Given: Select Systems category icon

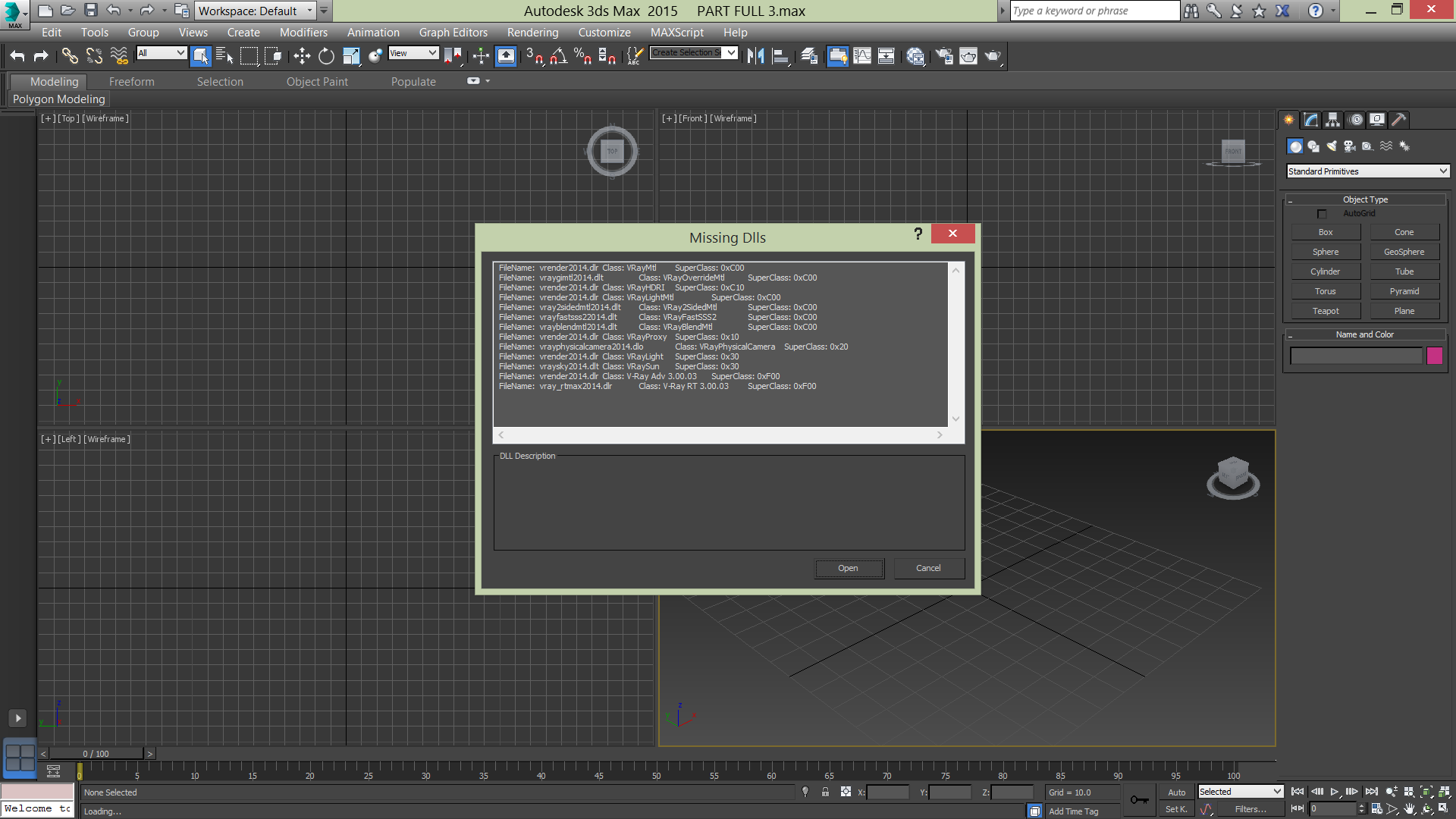Looking at the screenshot, I should coord(1404,146).
